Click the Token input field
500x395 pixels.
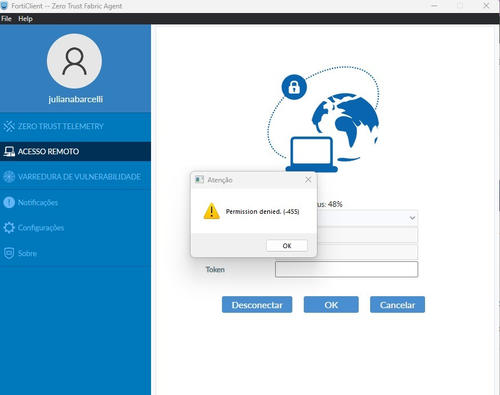(x=346, y=269)
